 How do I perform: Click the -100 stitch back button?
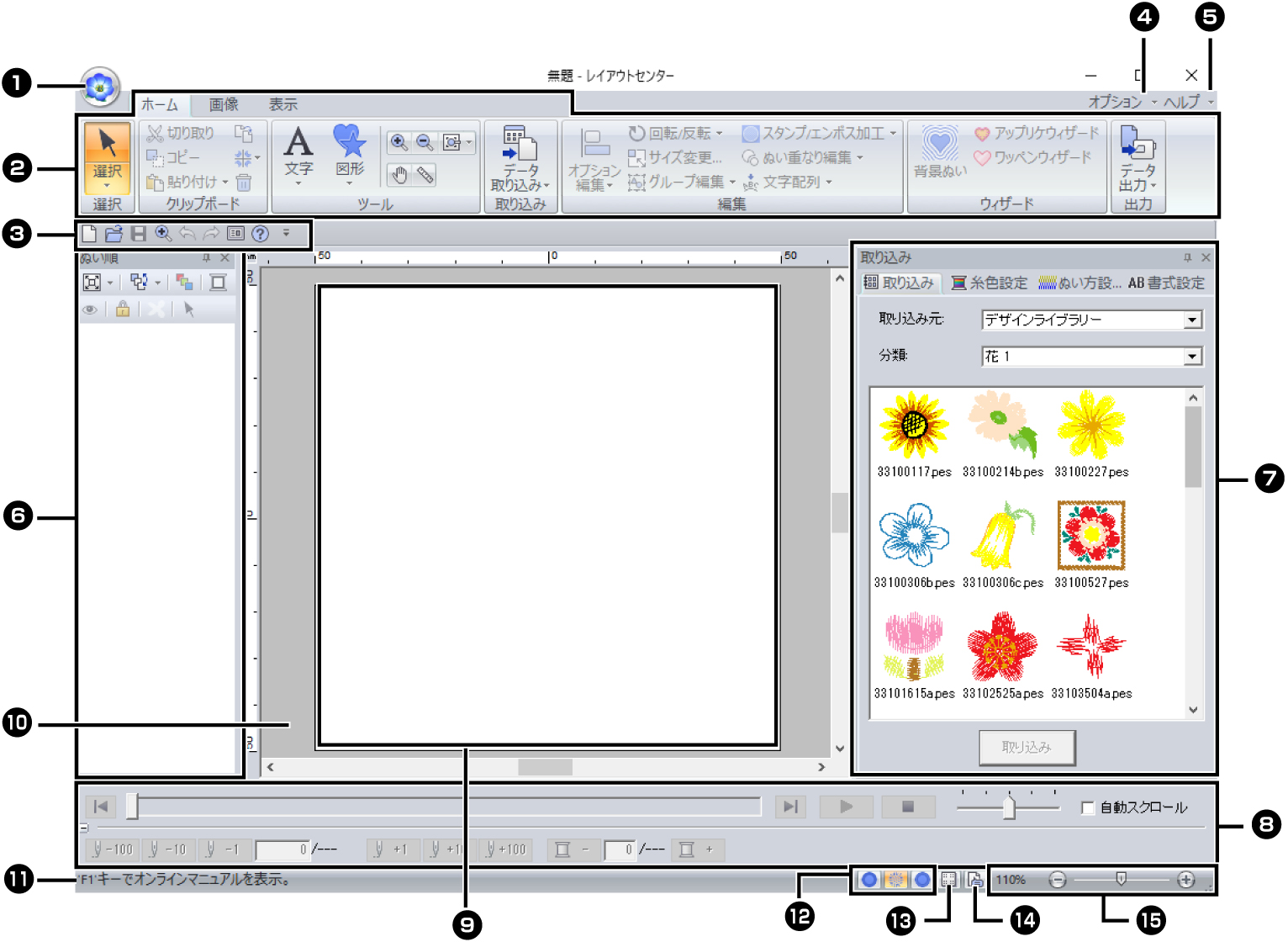pos(112,849)
